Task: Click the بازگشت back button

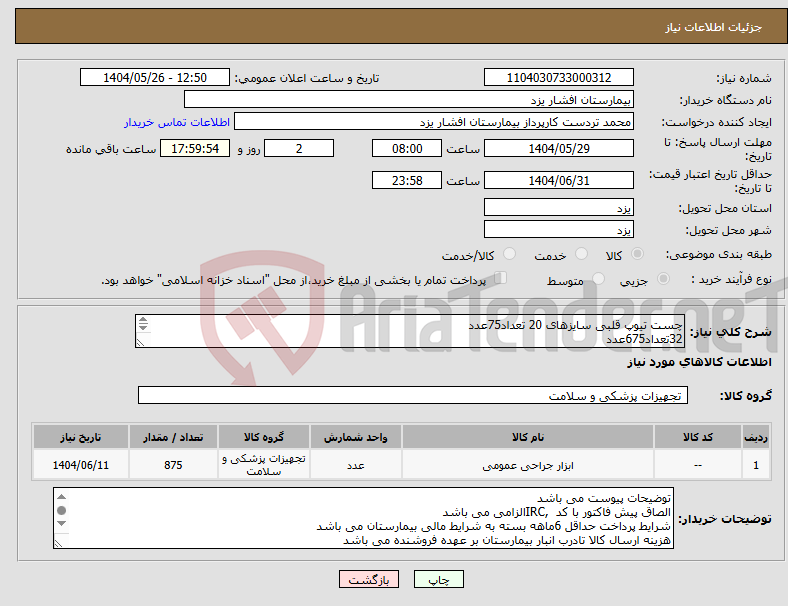Action: tap(369, 579)
